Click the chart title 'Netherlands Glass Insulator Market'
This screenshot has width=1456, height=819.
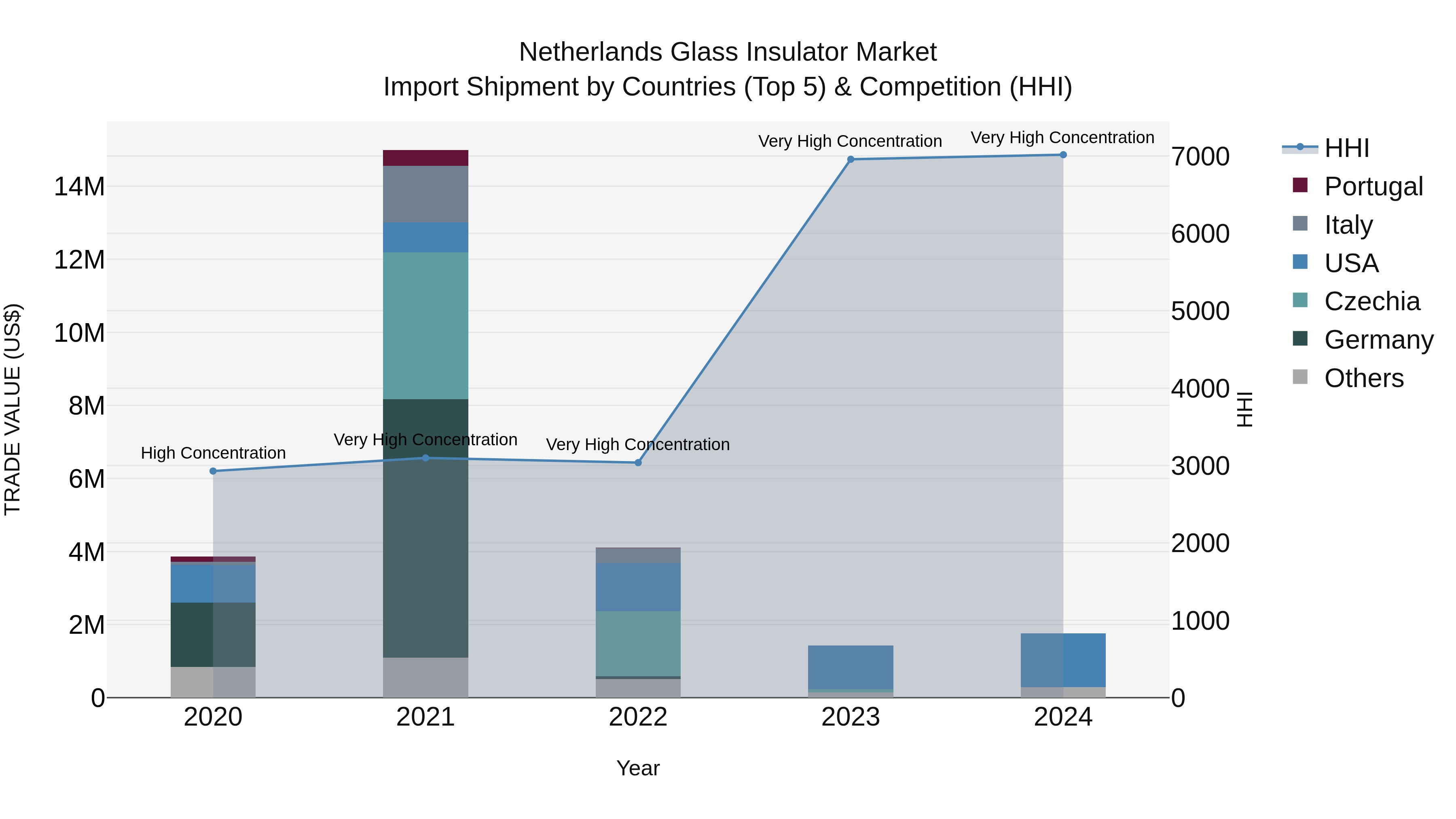tap(728, 52)
